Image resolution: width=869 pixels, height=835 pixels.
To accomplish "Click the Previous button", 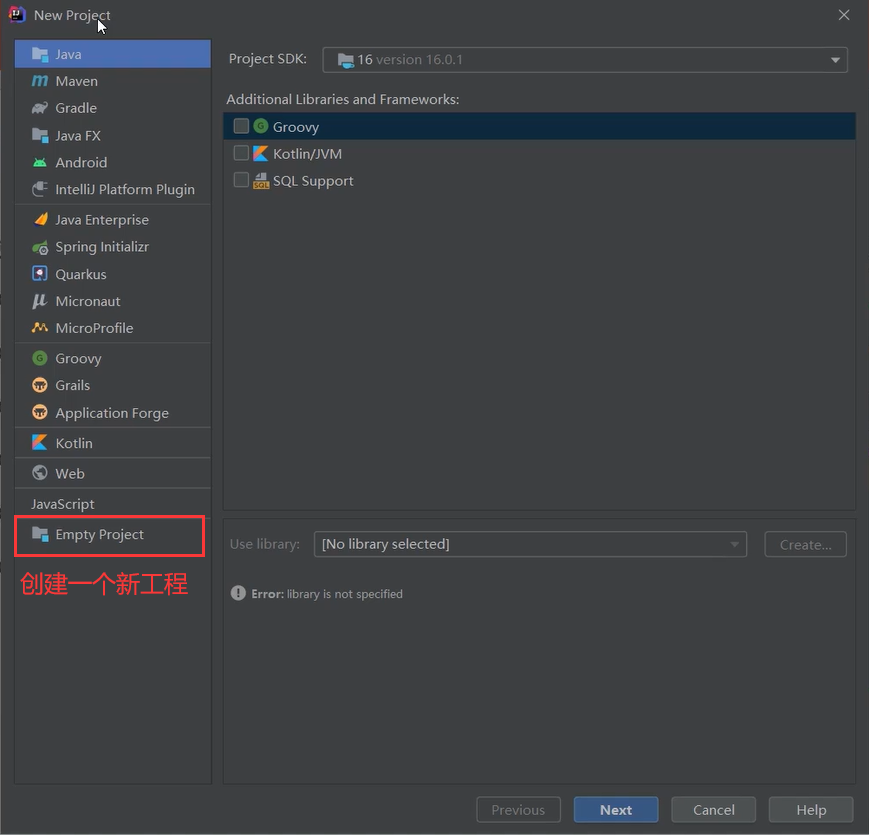I will [518, 810].
